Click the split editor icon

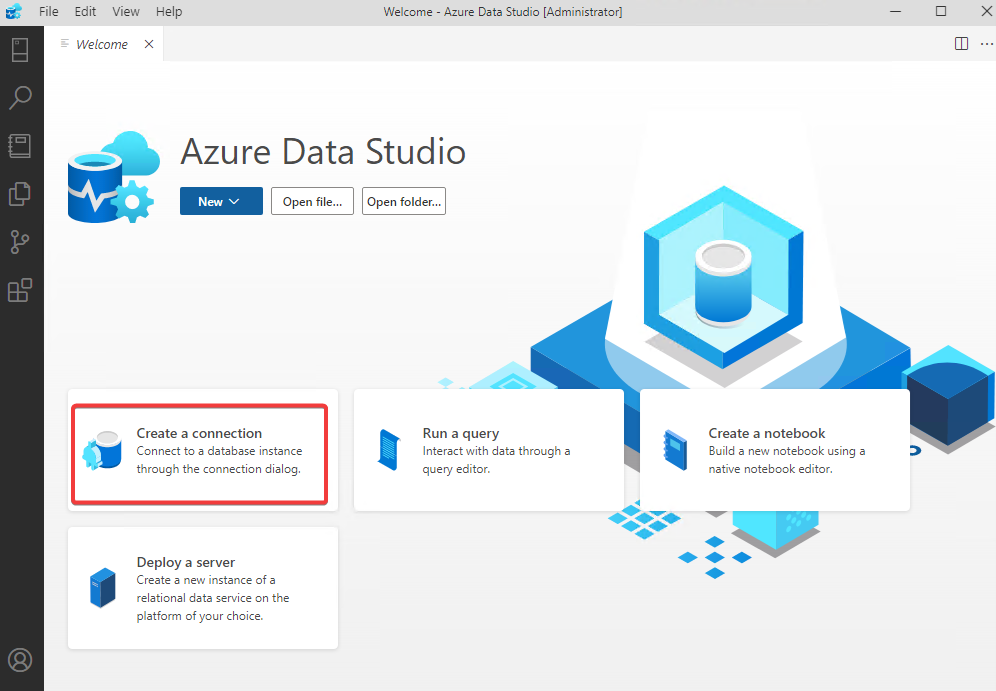tap(961, 43)
